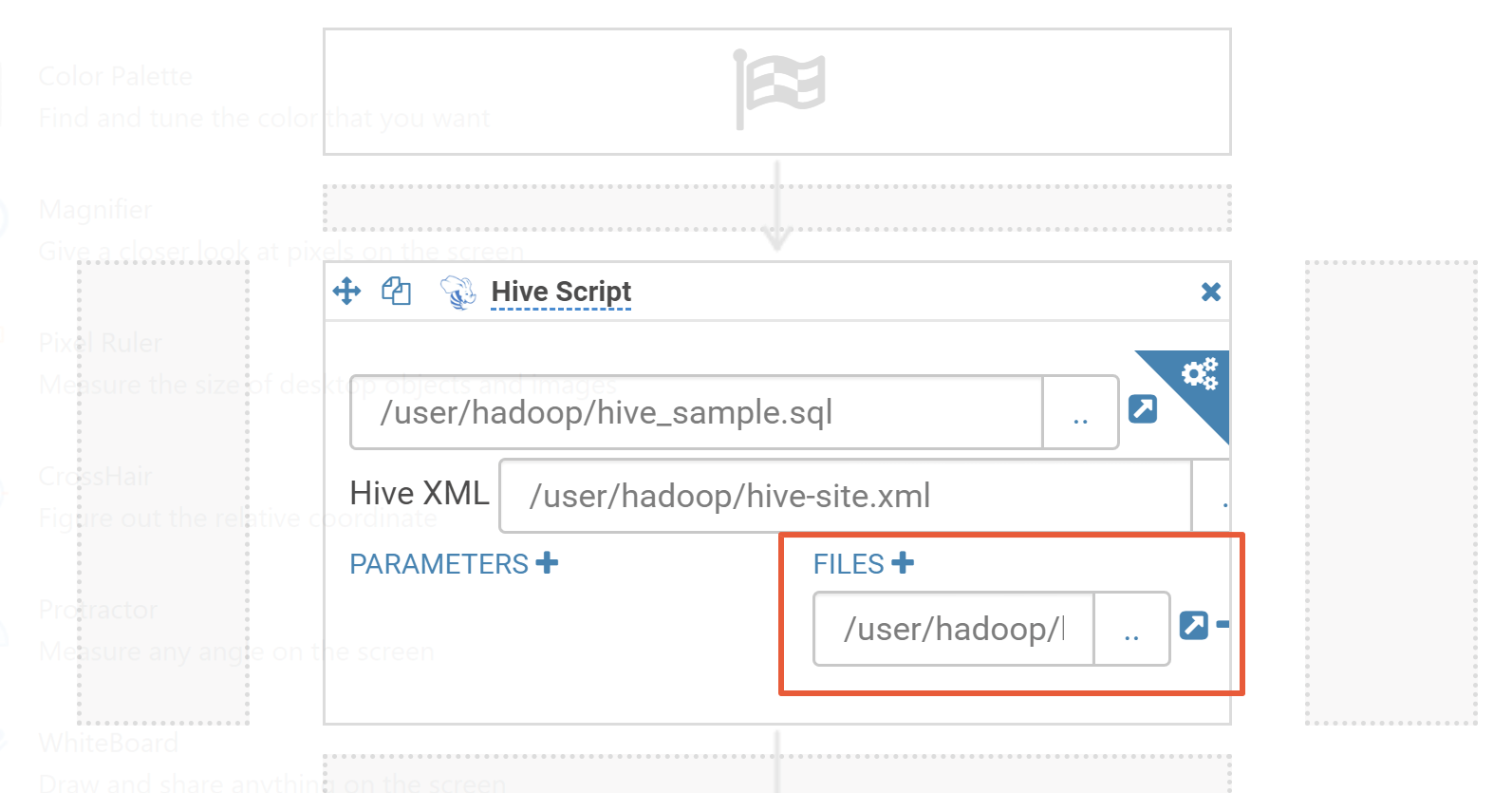This screenshot has height=793, width=1512.
Task: Click the start flag icon node
Action: (x=778, y=89)
